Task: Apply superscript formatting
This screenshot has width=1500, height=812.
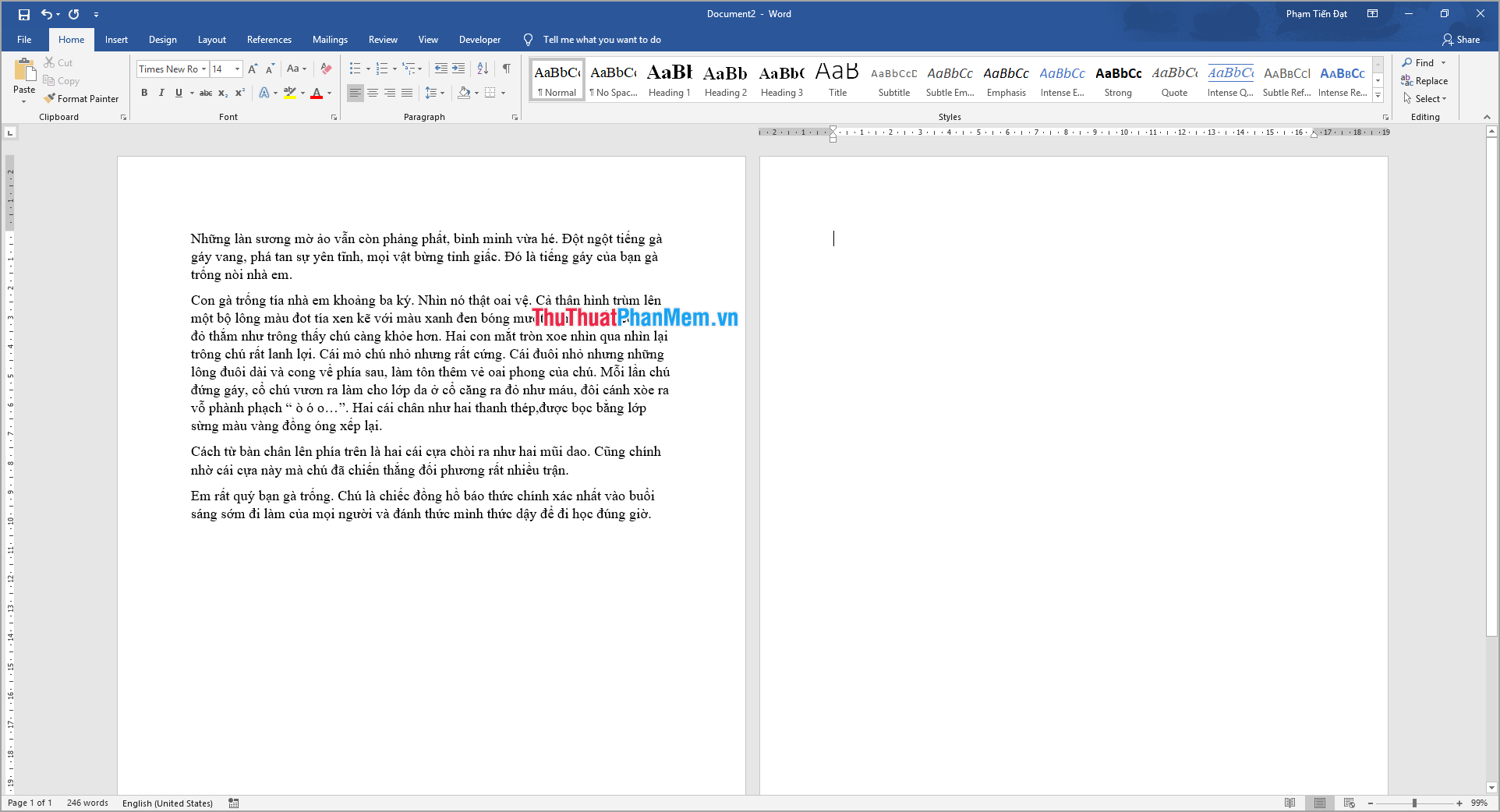Action: 240,93
